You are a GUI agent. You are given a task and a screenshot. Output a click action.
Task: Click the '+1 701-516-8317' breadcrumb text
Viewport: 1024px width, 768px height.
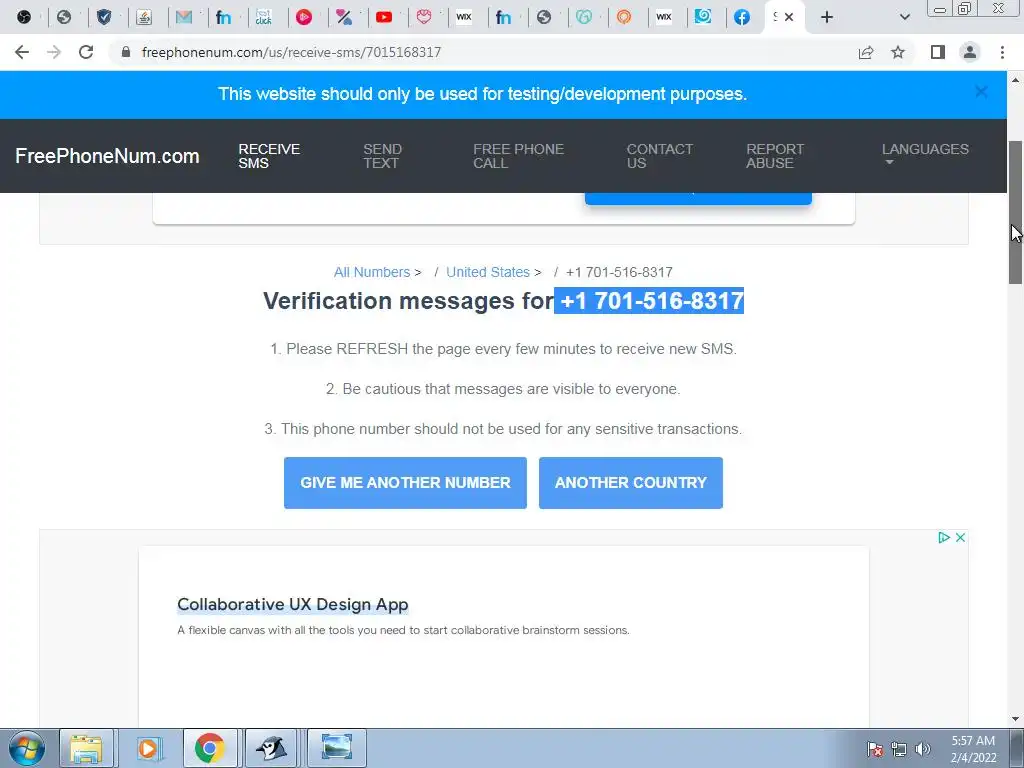619,272
